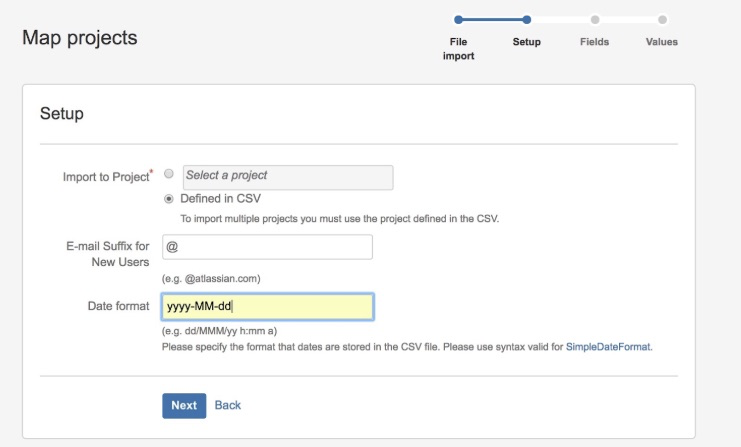Choose the Defined in CSV radio button
This screenshot has height=447, width=741.
click(169, 198)
